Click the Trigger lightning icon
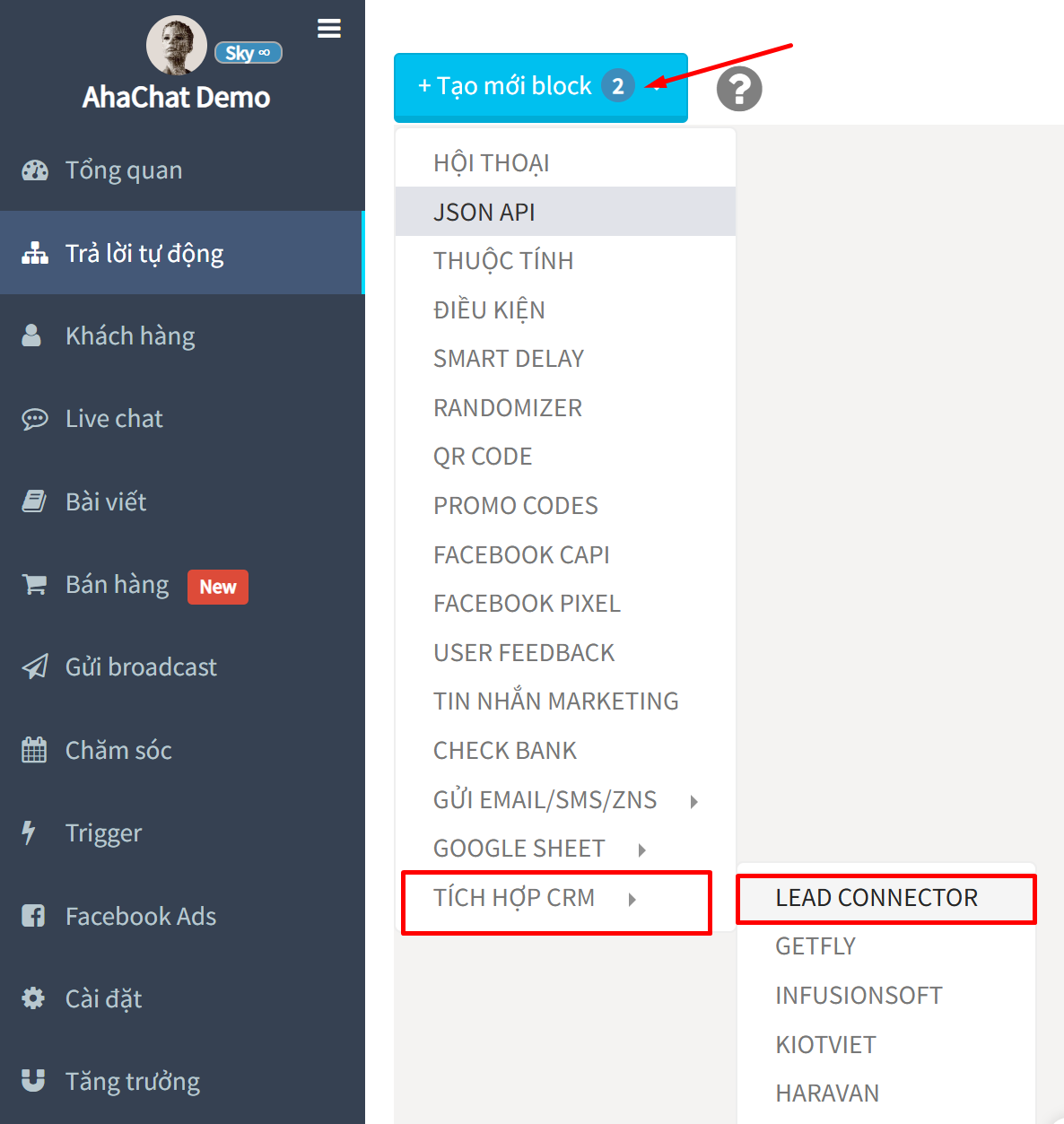 point(29,833)
